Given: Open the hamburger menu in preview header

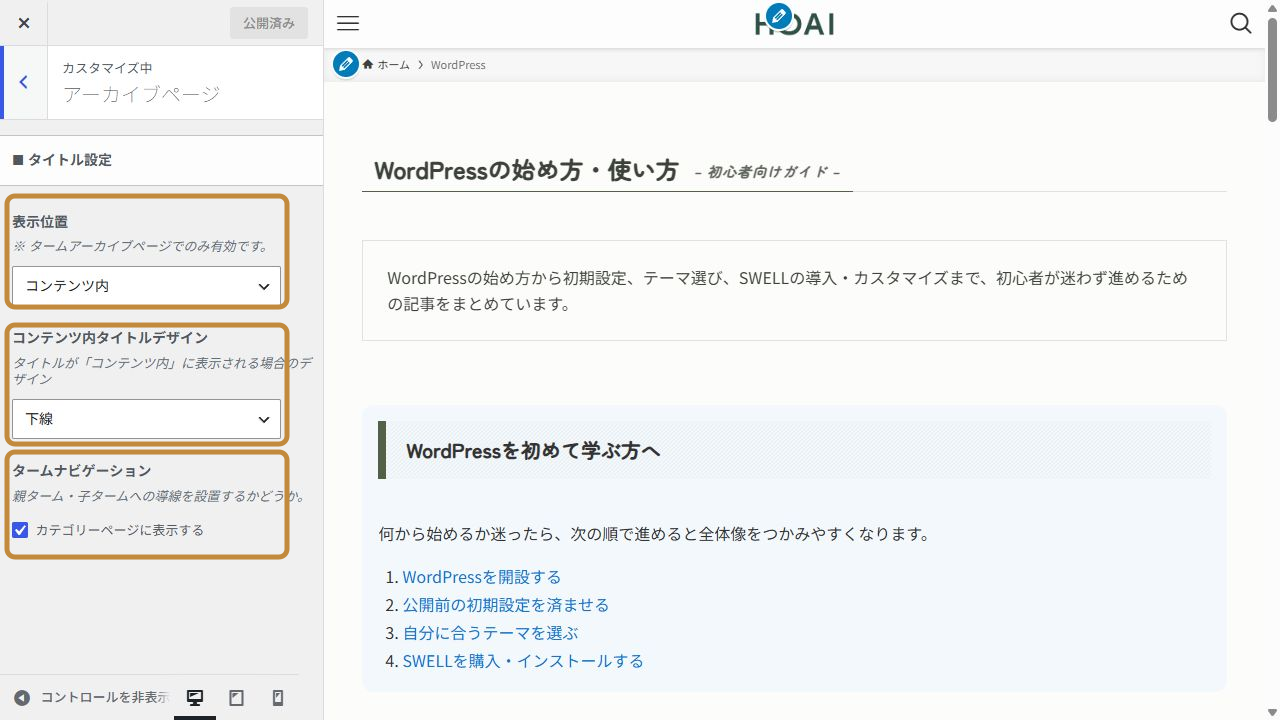Looking at the screenshot, I should pyautogui.click(x=348, y=24).
